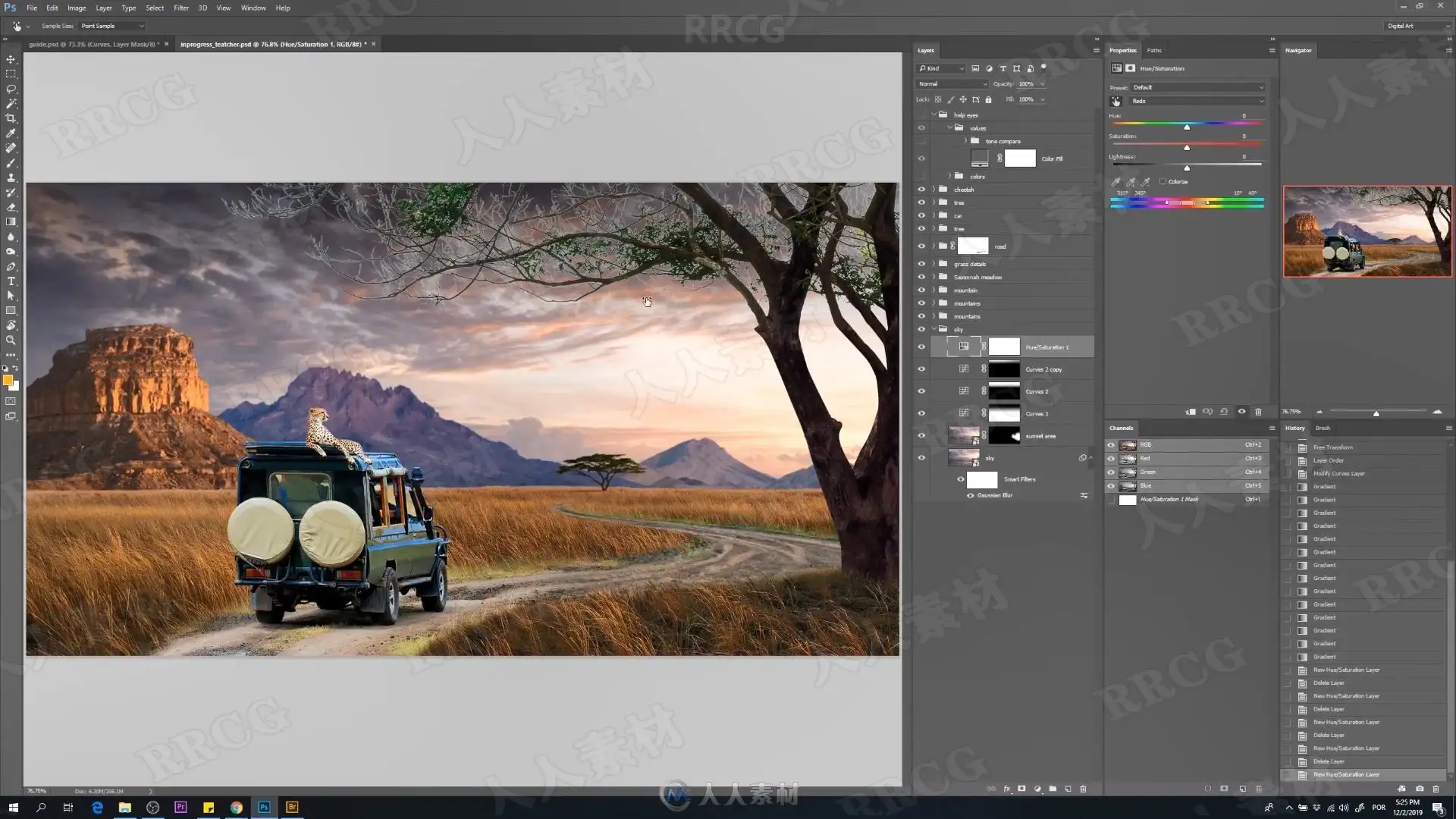Click lock all layer padlock icon

[988, 99]
